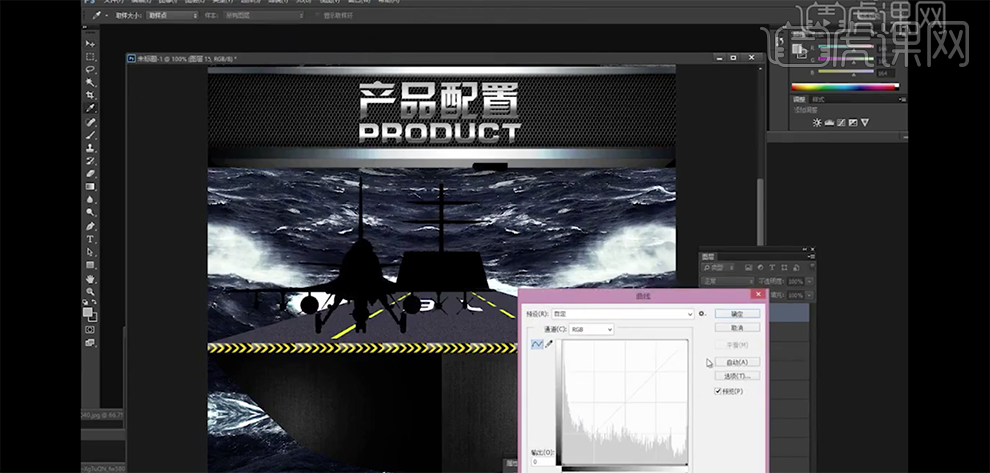Pick the pencil draw-curve icon
The image size is (990, 473).
548,344
